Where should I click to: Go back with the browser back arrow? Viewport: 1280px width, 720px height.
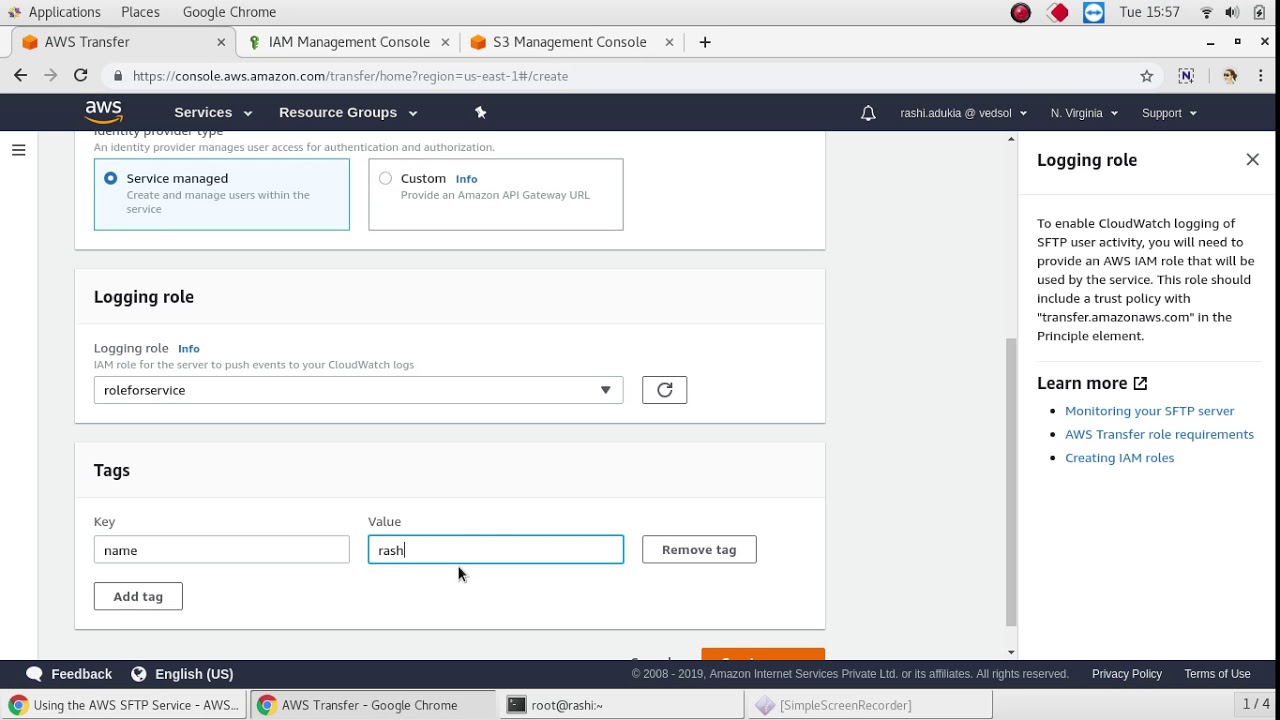pos(20,75)
